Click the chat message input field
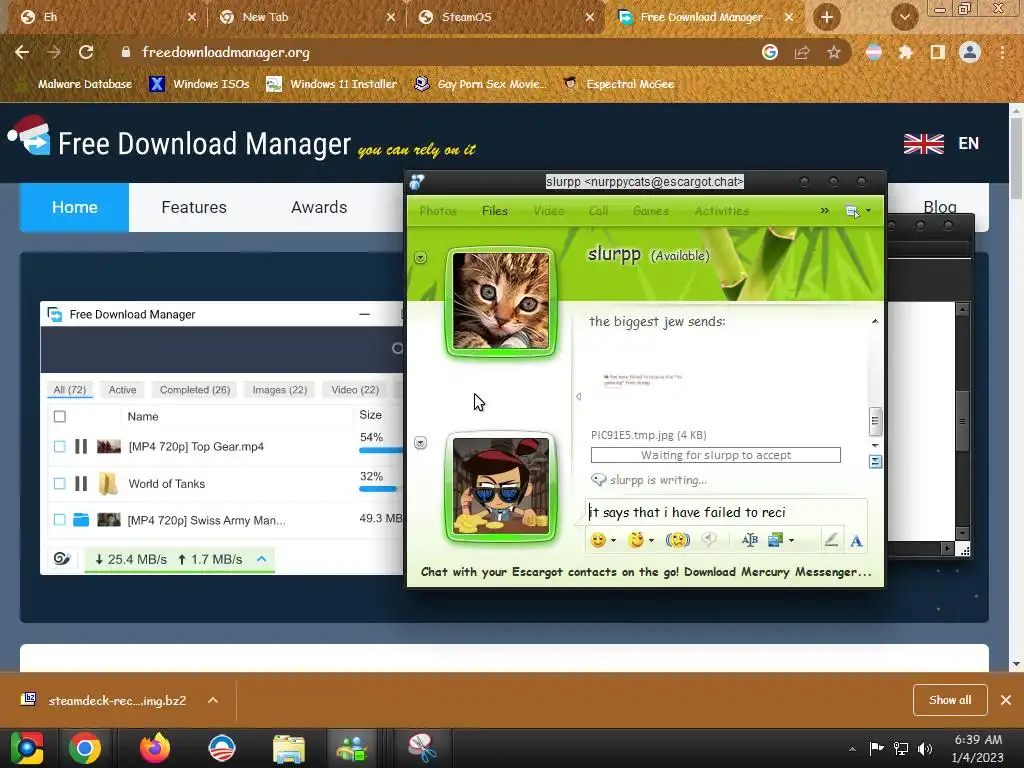Image resolution: width=1024 pixels, height=768 pixels. coord(726,513)
